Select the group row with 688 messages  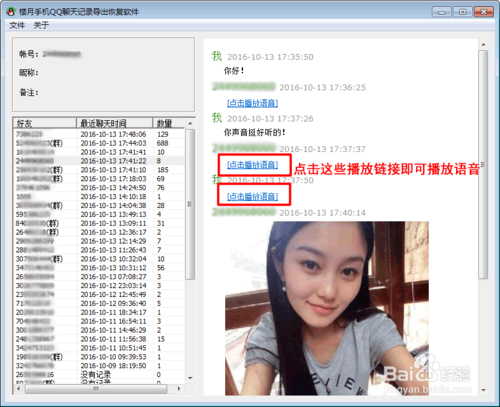tap(99, 143)
